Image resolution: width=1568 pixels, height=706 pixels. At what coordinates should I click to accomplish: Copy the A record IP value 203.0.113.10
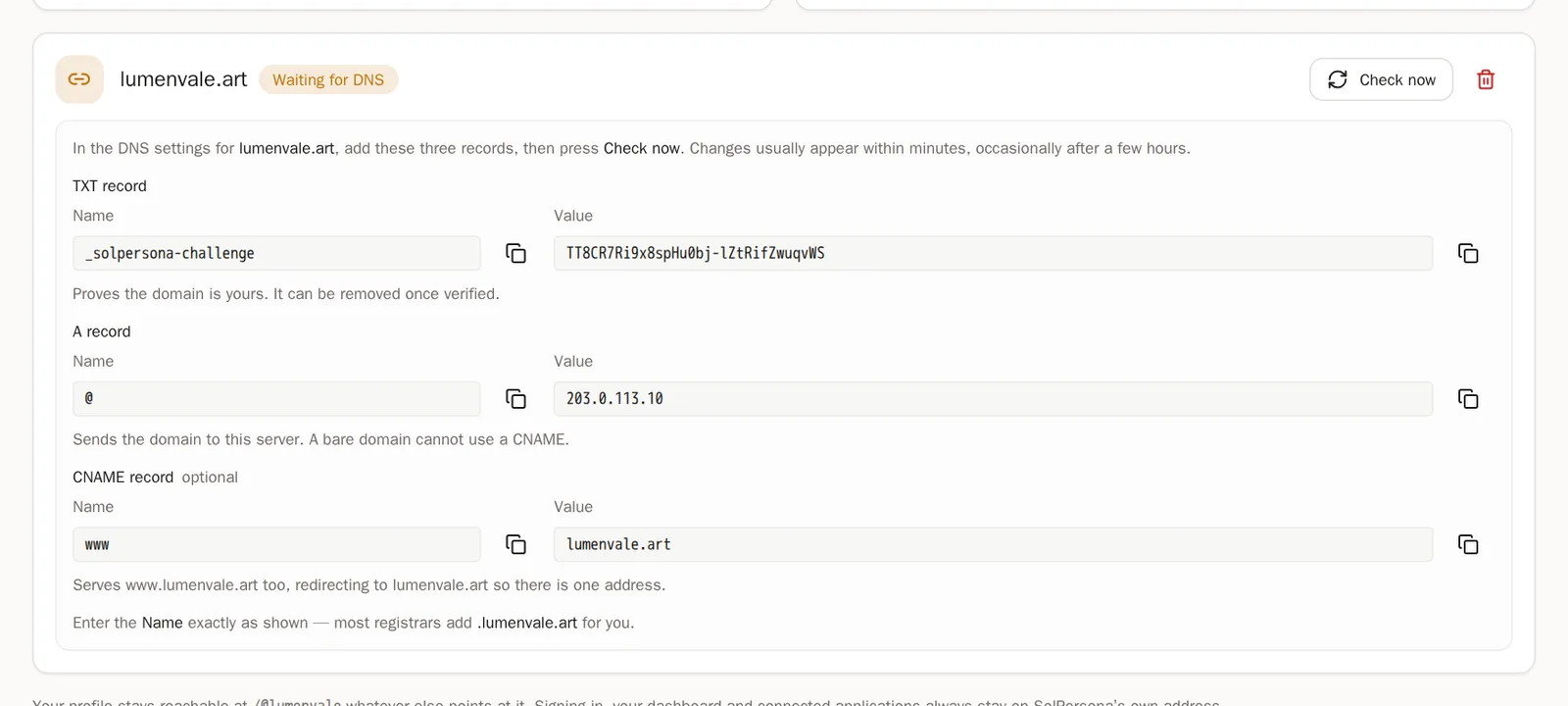pyautogui.click(x=1468, y=399)
